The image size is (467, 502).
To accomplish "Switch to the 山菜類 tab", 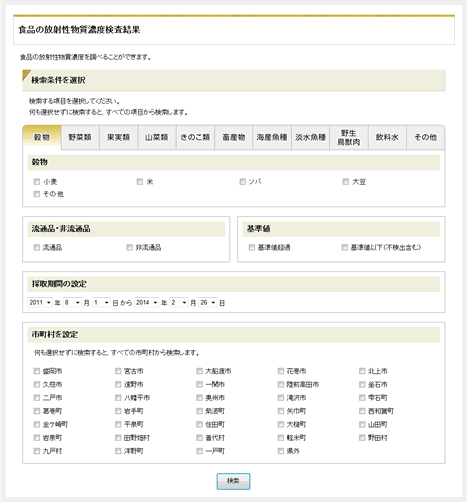I will pyautogui.click(x=157, y=137).
